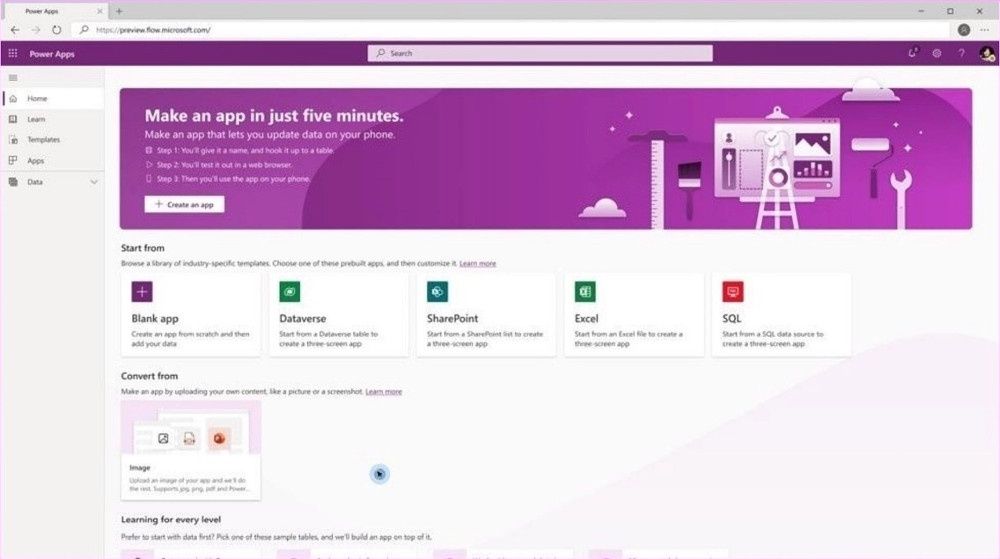Click the Power Apps browser tab

54,11
